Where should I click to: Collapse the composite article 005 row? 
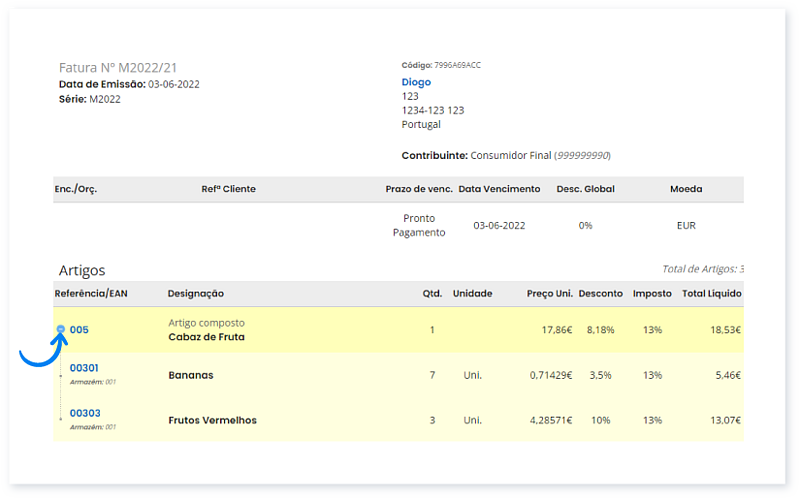pyautogui.click(x=61, y=329)
